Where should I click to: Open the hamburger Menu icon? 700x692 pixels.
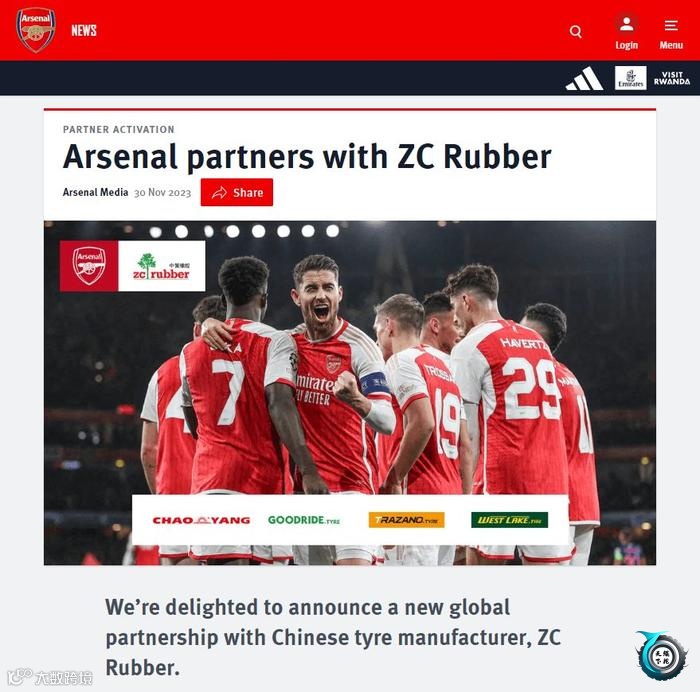coord(671,25)
